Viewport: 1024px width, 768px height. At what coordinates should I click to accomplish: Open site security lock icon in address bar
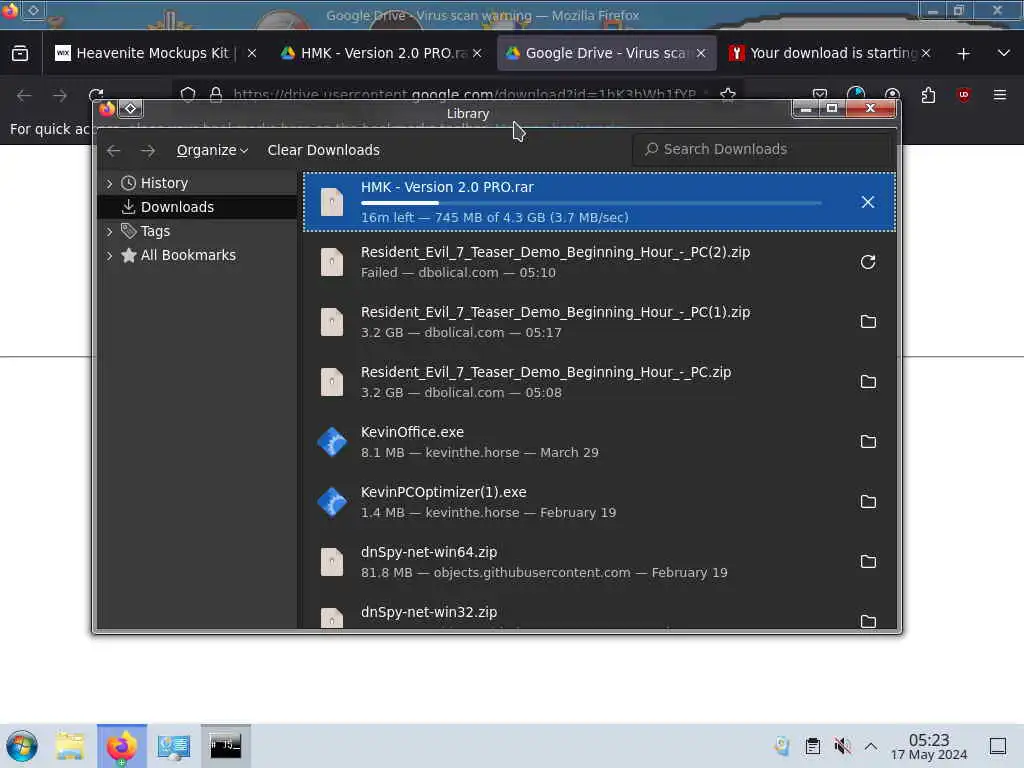point(216,95)
